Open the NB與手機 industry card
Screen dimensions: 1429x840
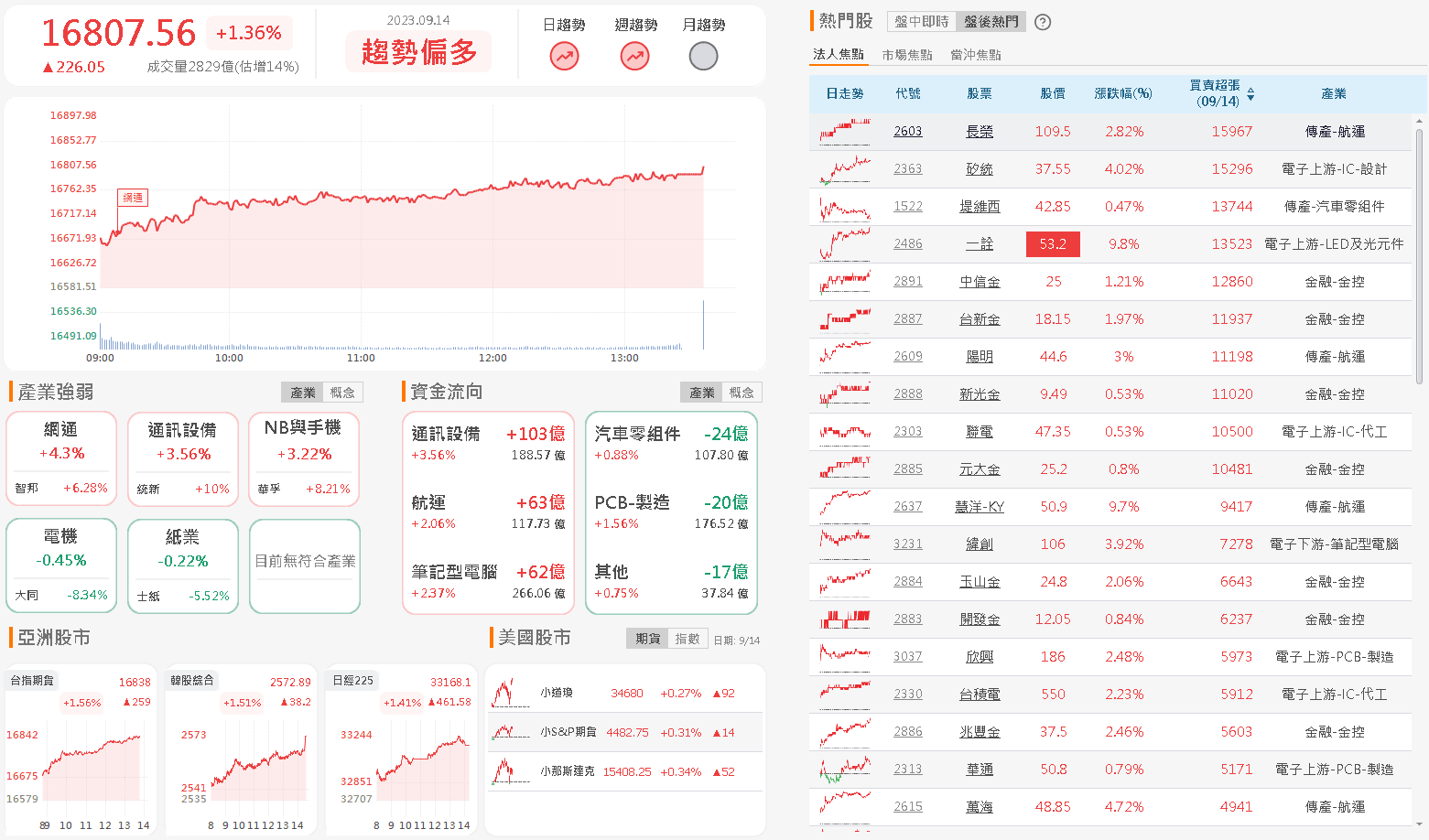click(x=304, y=459)
